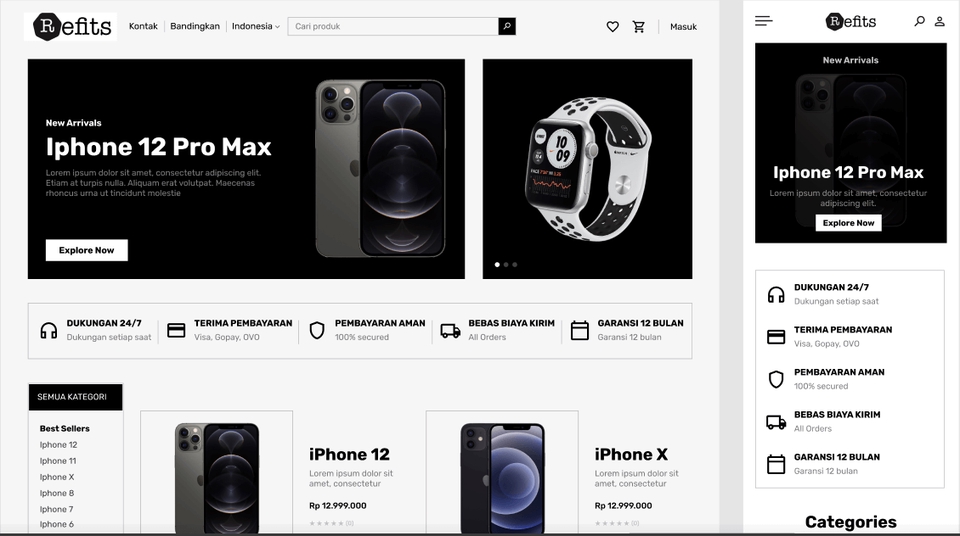Click the search magnifier button in desktop header

coord(507,26)
